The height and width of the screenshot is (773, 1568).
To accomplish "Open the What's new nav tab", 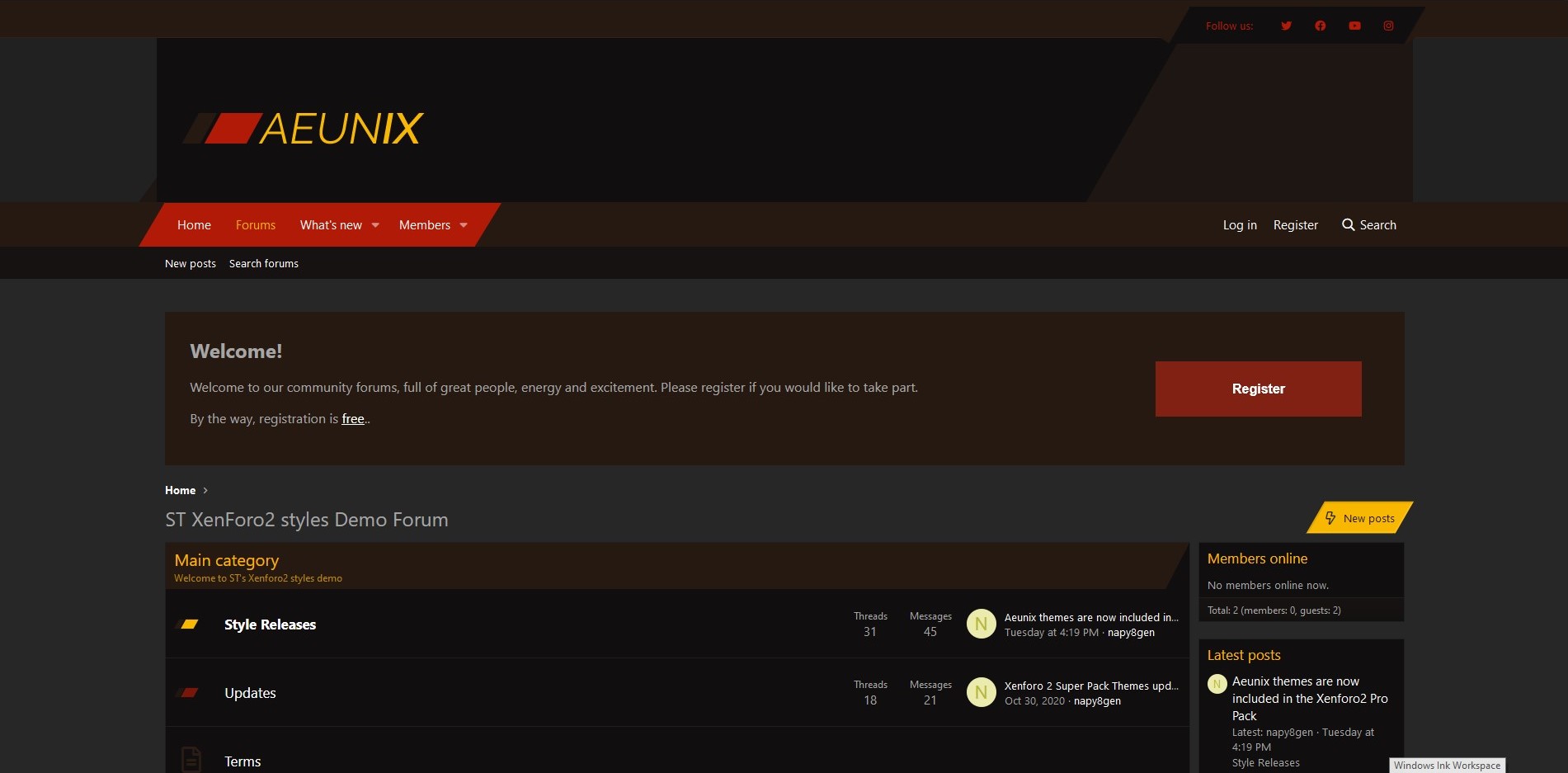I will [331, 225].
